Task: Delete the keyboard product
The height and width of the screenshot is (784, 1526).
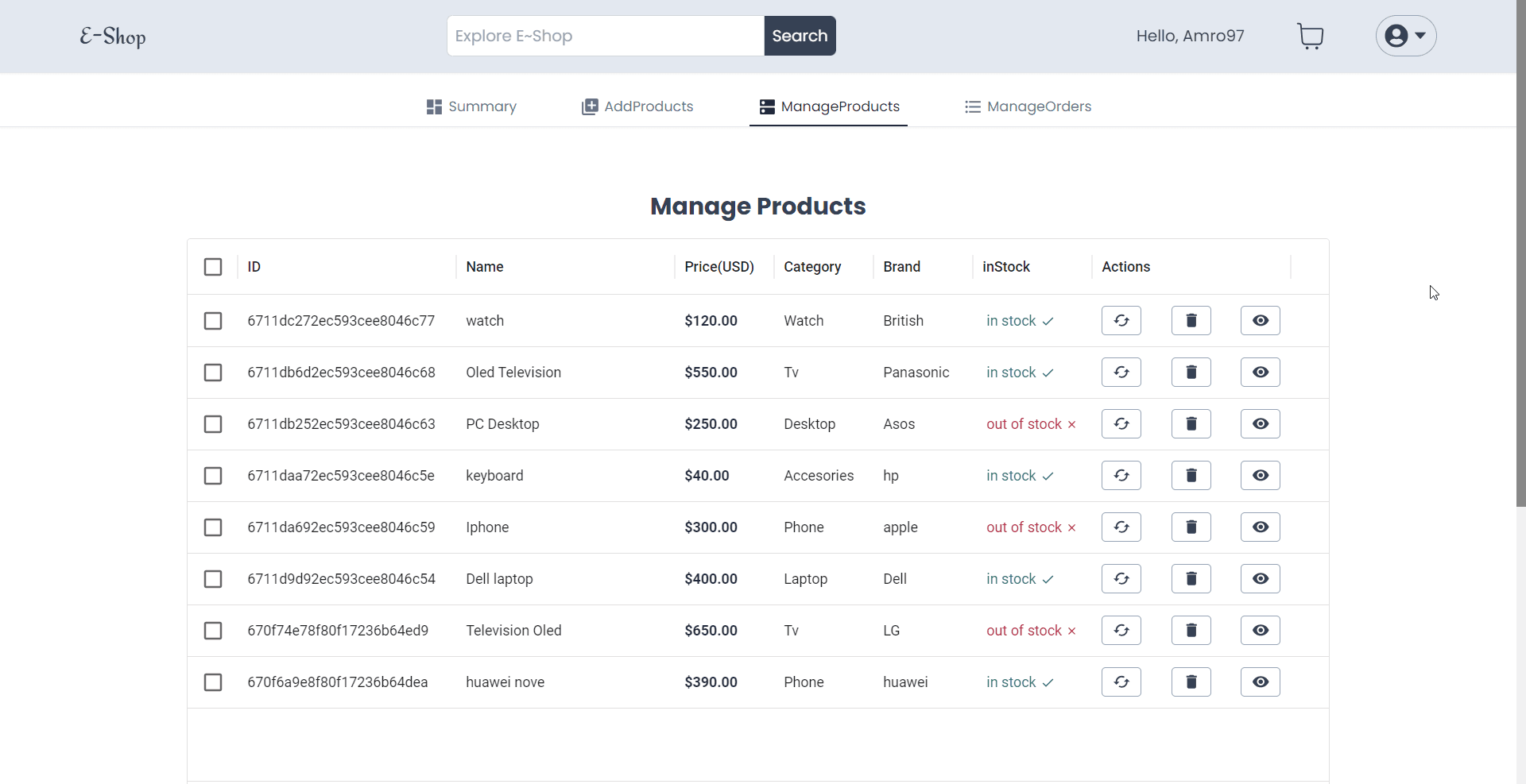Action: click(x=1191, y=476)
